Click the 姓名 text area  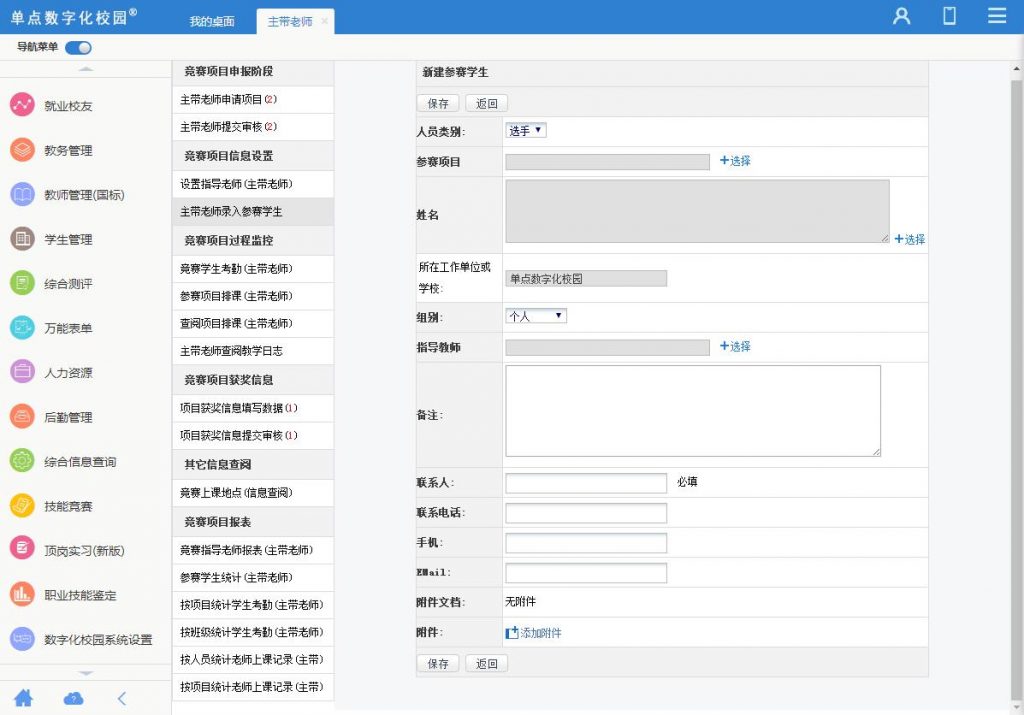[697, 211]
